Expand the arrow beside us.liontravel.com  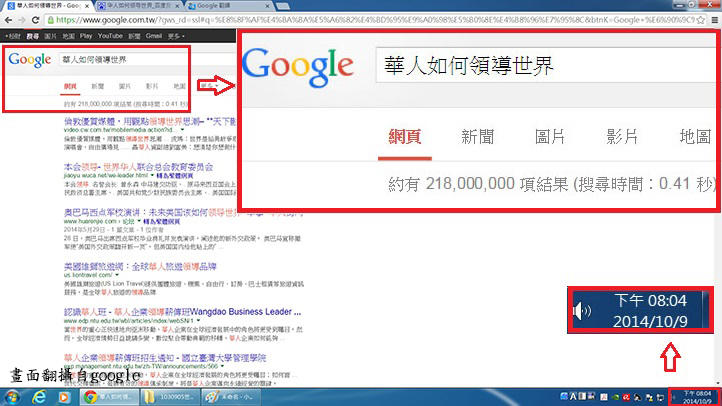coord(117,275)
